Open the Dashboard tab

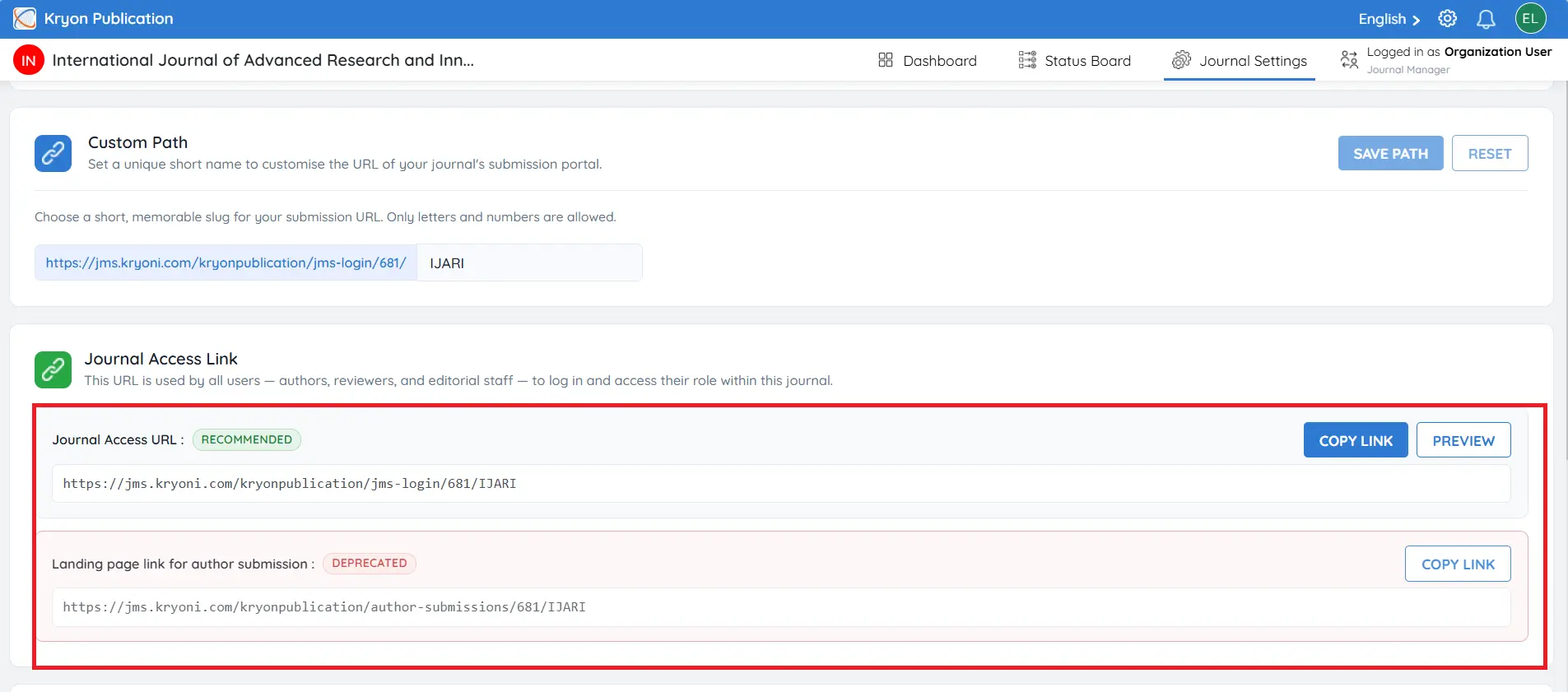pyautogui.click(x=928, y=60)
